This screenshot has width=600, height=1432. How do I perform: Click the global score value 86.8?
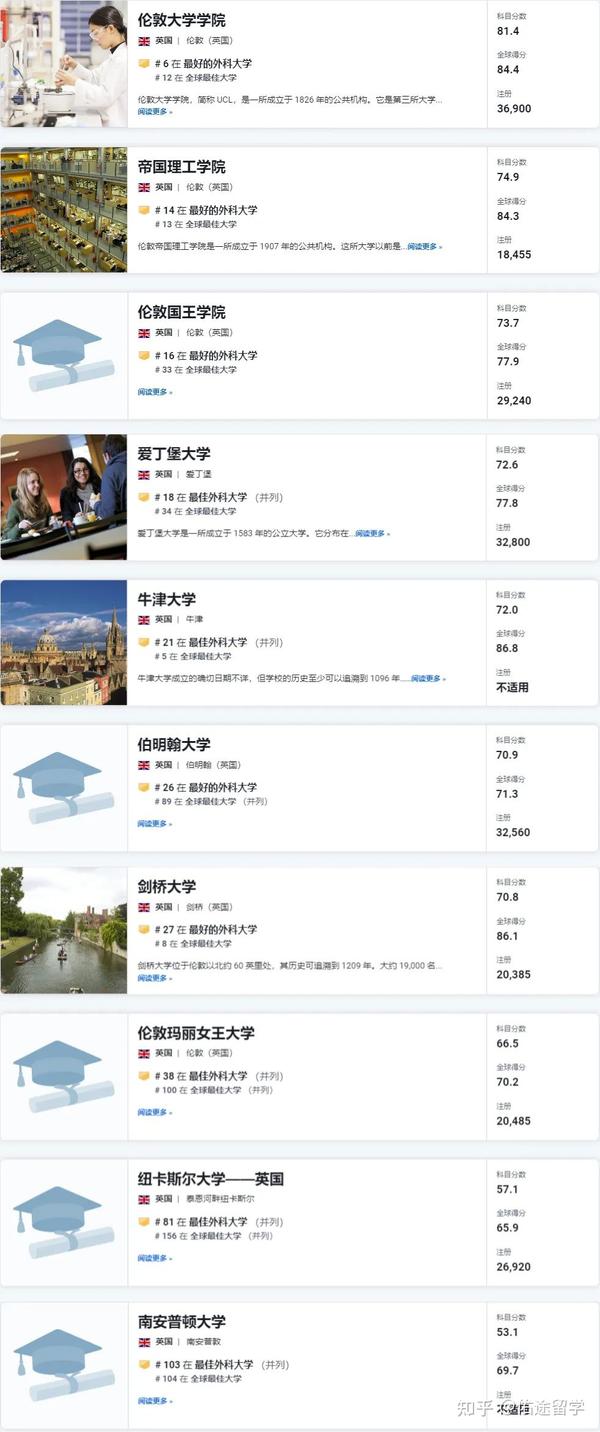(x=508, y=648)
